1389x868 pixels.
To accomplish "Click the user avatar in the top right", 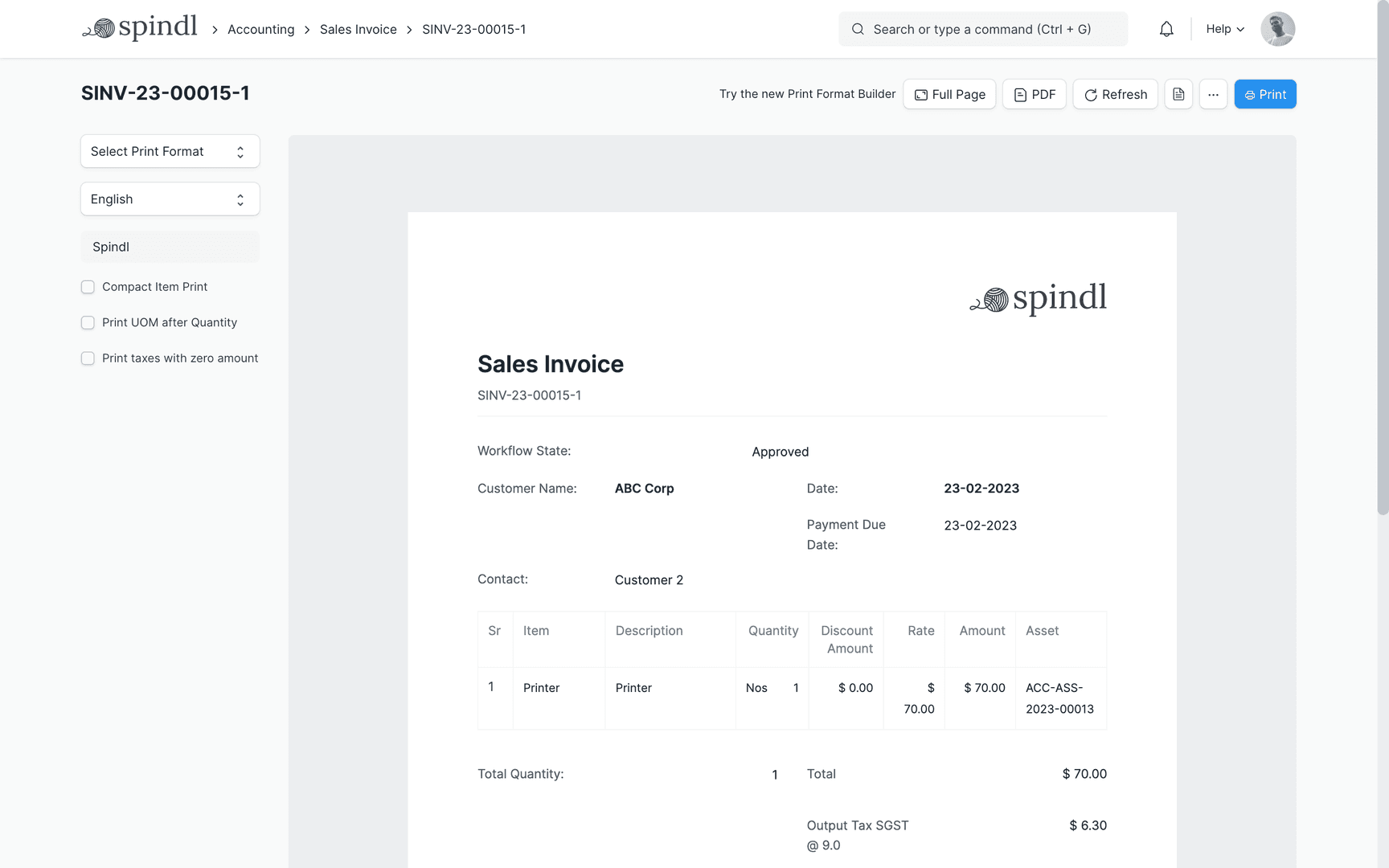I will (x=1277, y=29).
